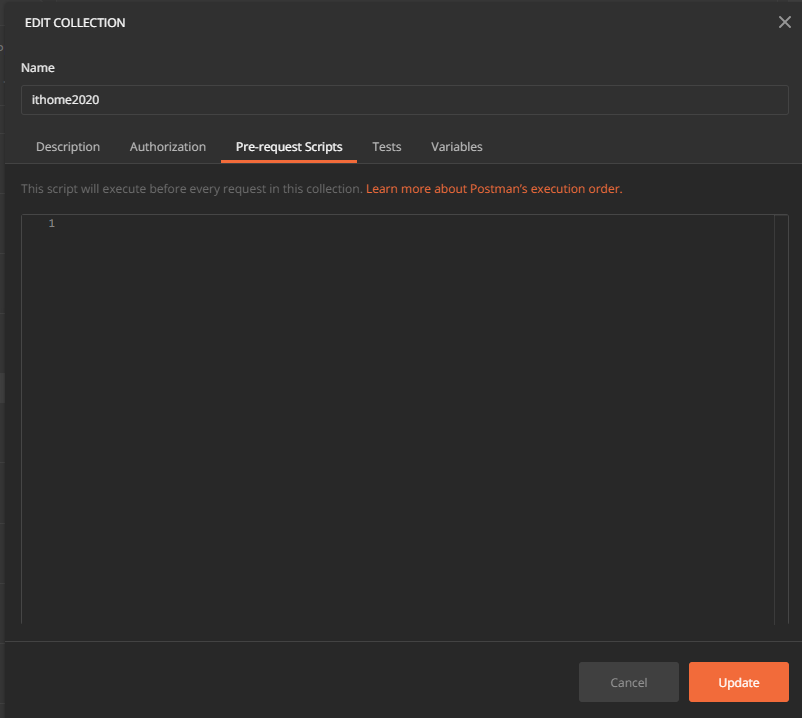Select the Pre-request Scripts tab
The height and width of the screenshot is (718, 802).
[x=289, y=147]
